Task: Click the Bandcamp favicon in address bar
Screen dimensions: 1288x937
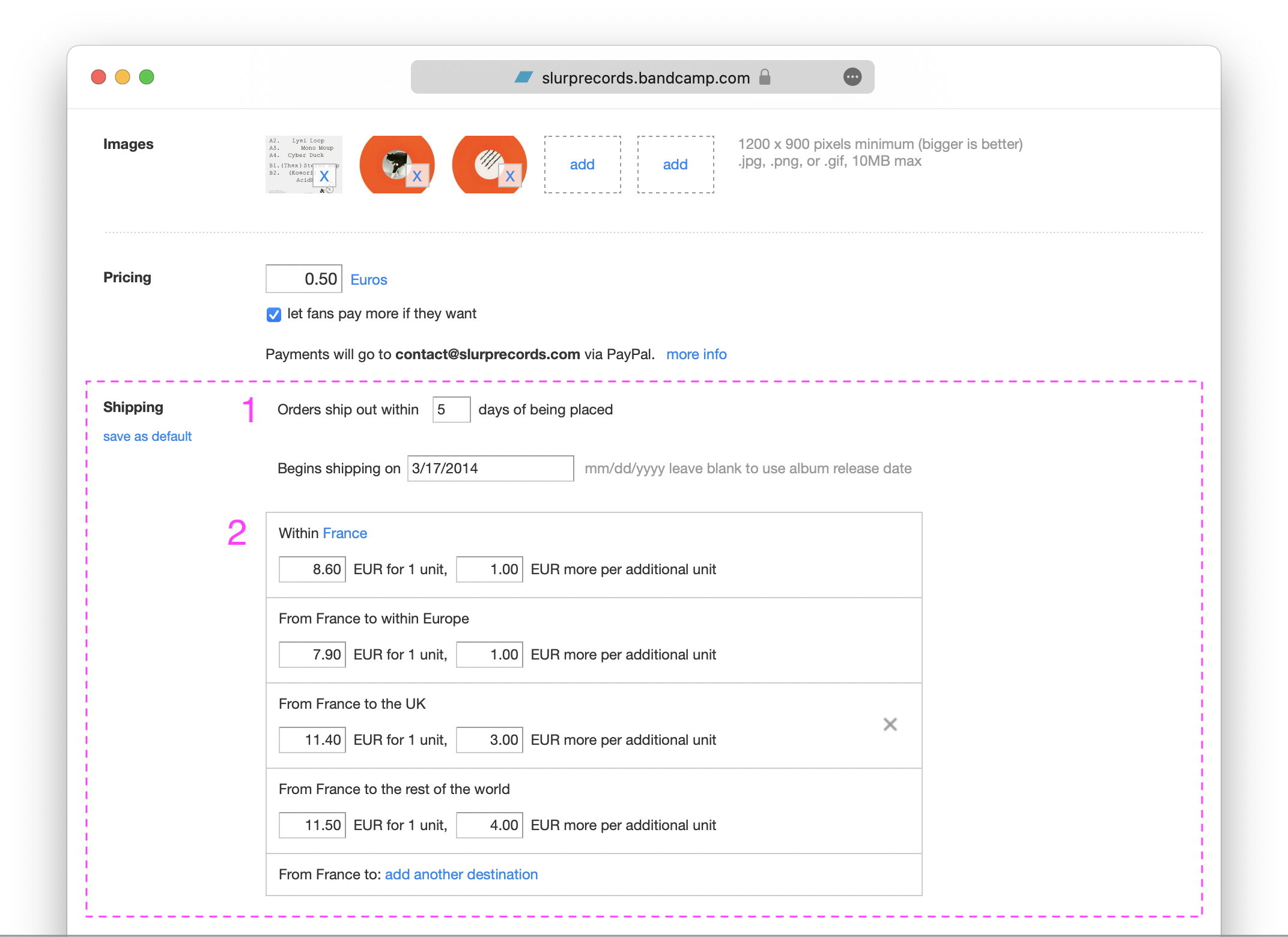Action: pos(524,77)
